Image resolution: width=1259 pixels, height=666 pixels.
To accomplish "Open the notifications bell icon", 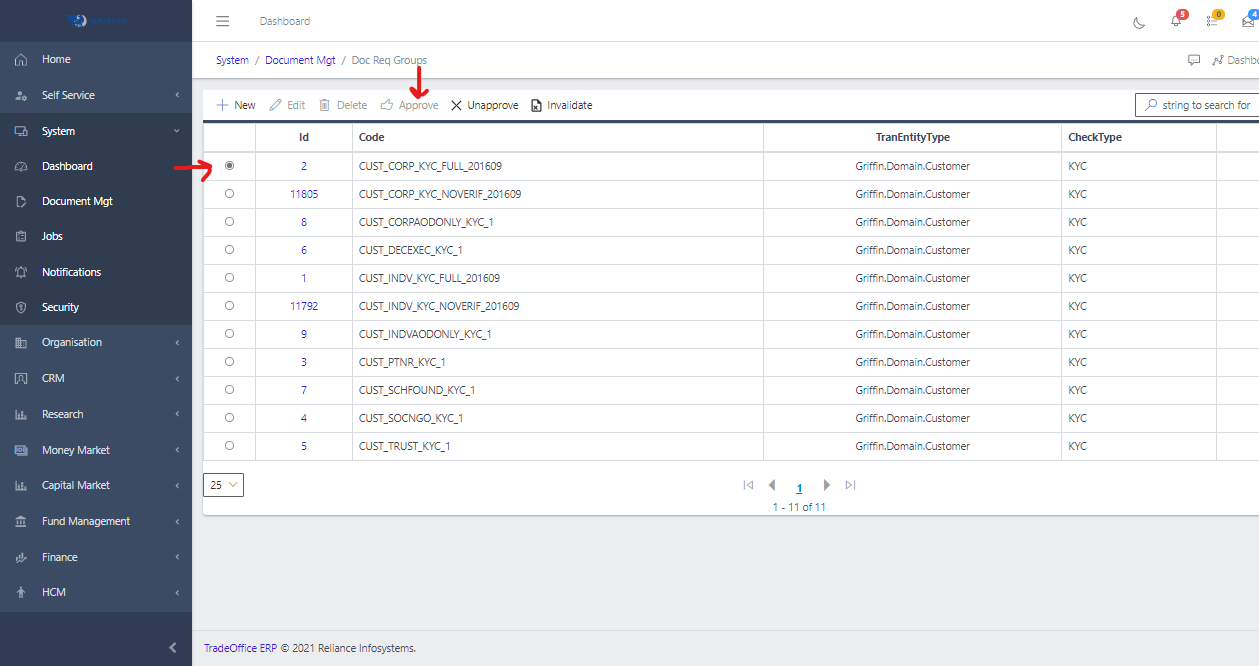I will click(1176, 22).
